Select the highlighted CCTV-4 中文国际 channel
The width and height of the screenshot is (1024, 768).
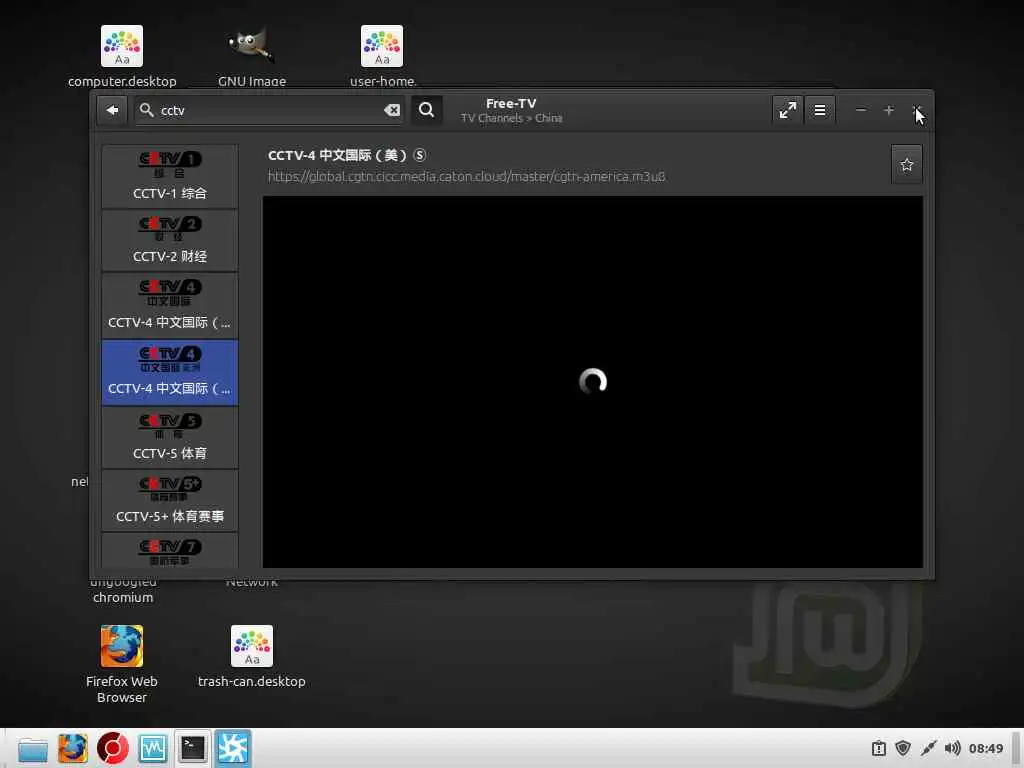point(170,372)
